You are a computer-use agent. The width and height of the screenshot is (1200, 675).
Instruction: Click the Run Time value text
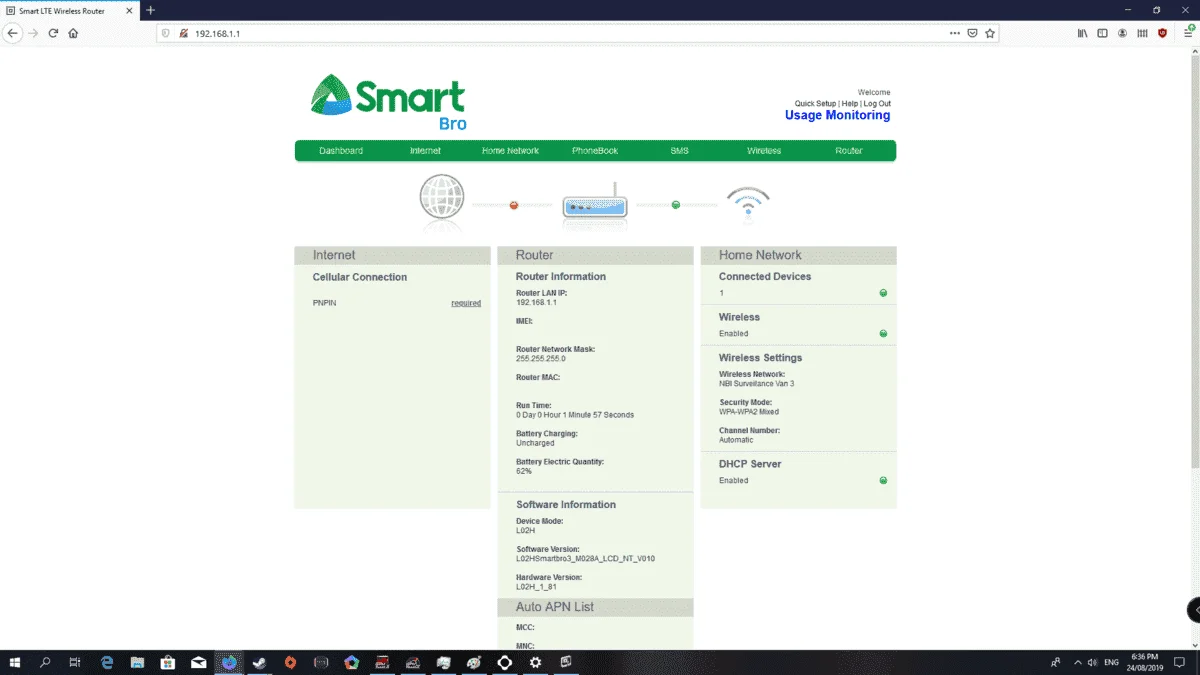[575, 414]
